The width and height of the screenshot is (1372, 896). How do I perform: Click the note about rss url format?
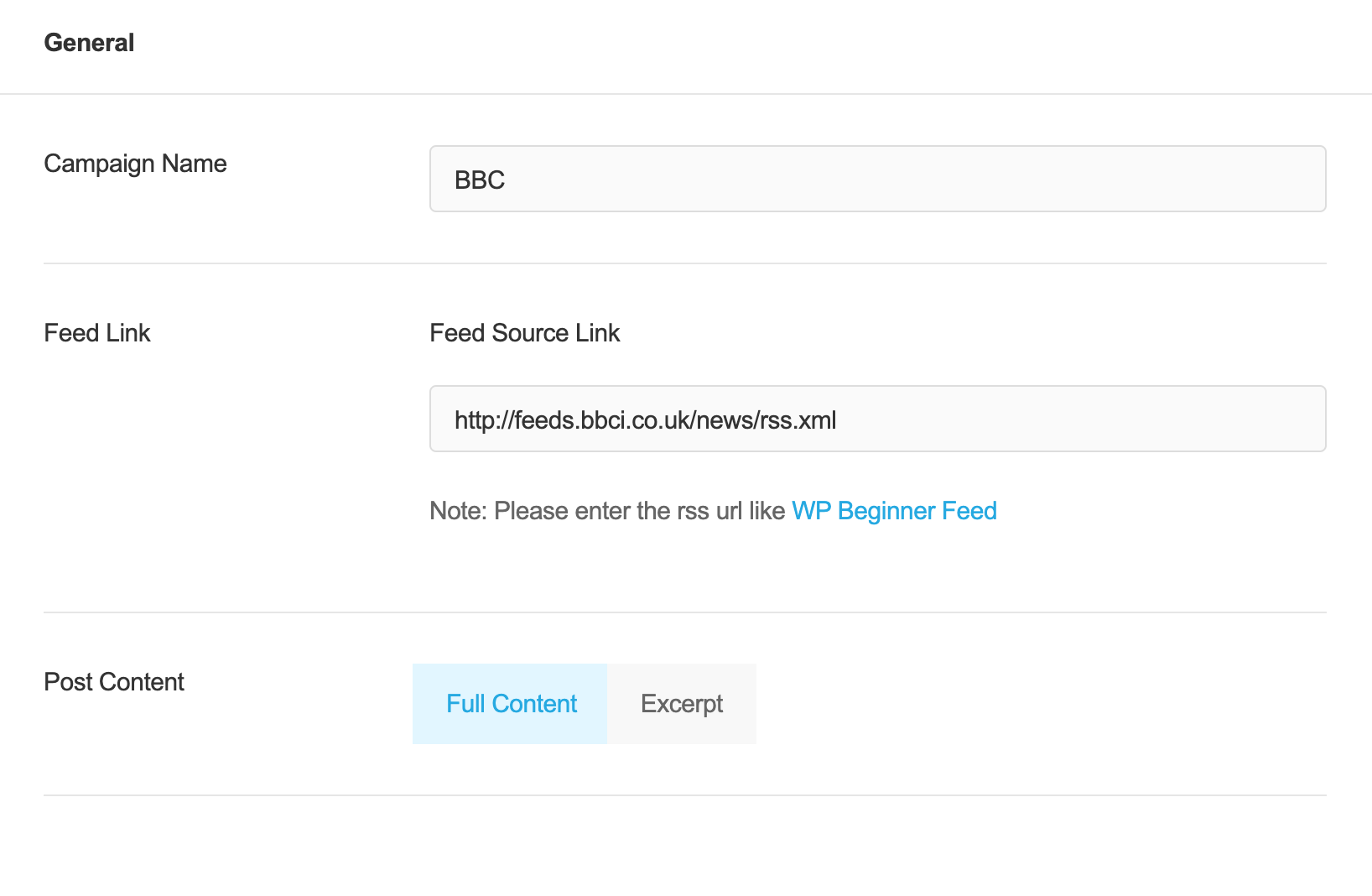(x=608, y=510)
